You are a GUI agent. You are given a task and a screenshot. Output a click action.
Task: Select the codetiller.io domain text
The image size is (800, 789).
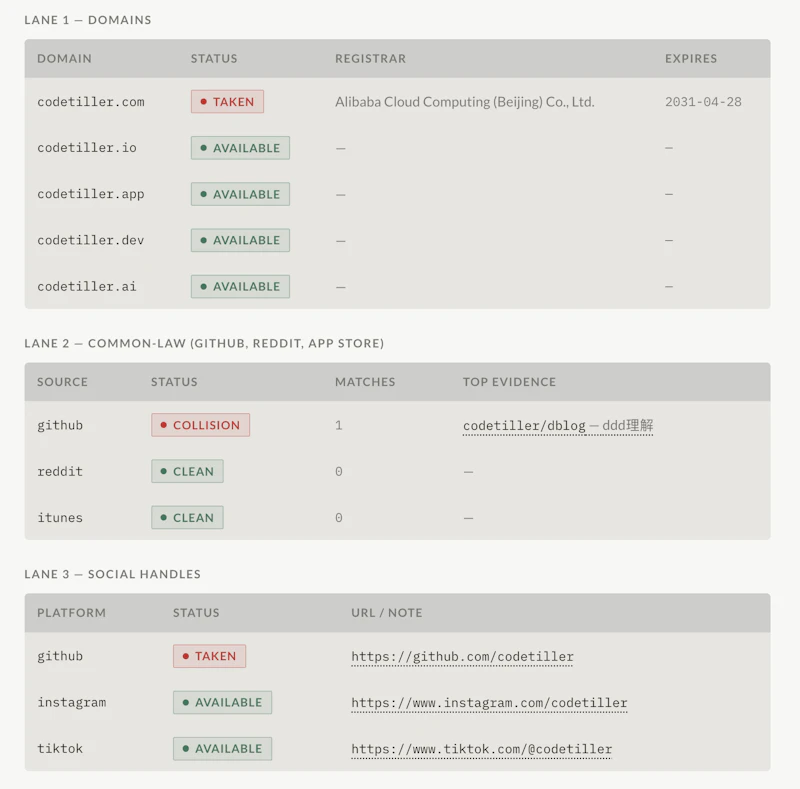pos(87,148)
